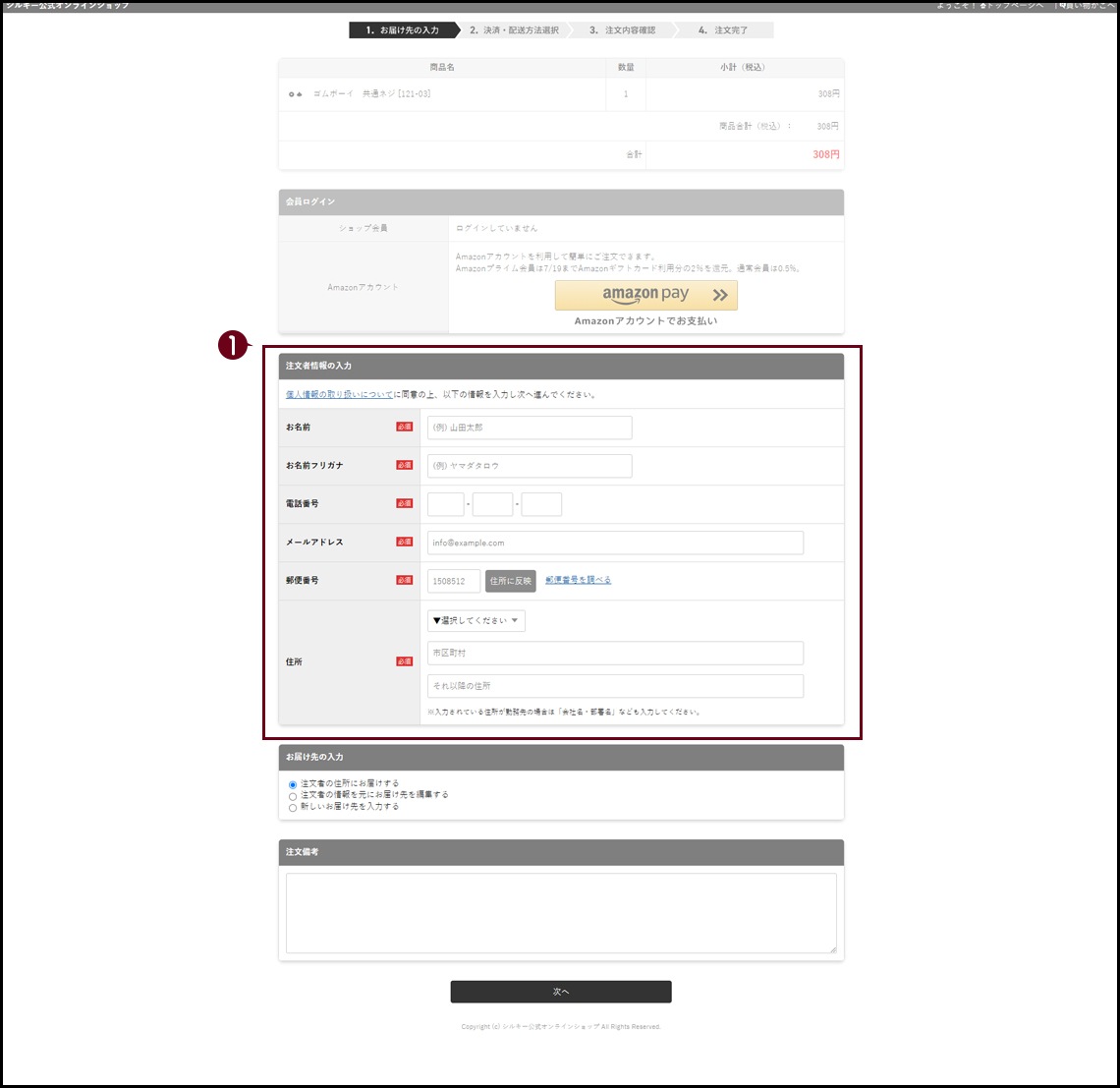Choose 新しいお届け先を入力する radio option

(x=293, y=808)
